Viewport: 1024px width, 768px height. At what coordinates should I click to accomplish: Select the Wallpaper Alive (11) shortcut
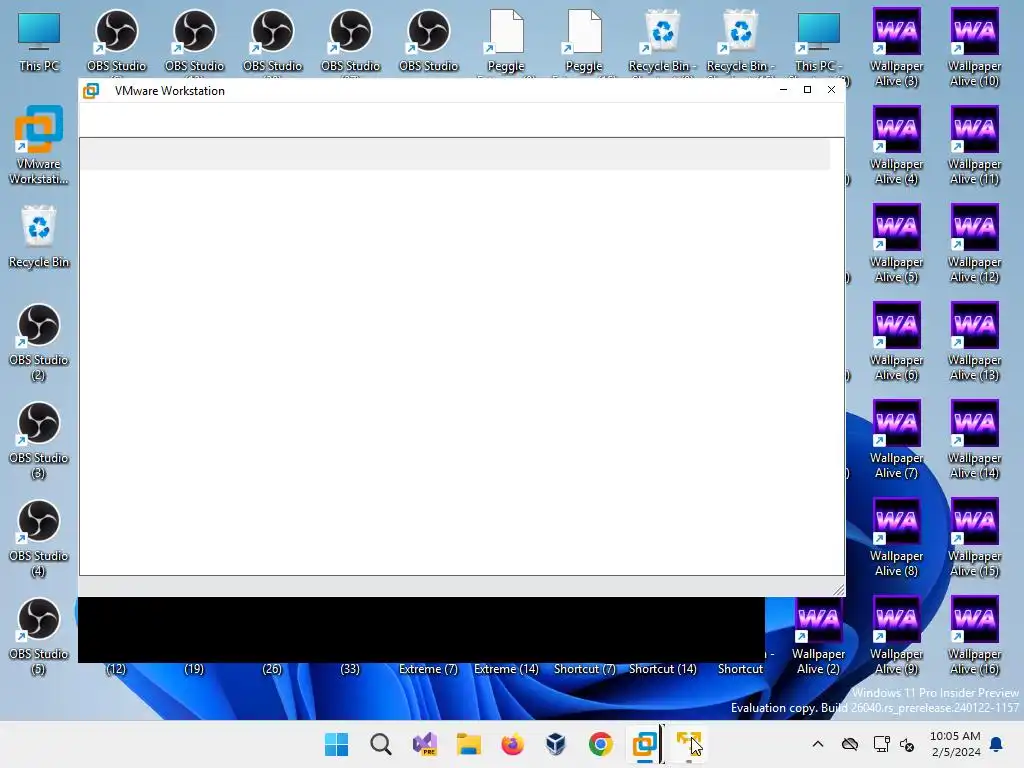point(974,146)
